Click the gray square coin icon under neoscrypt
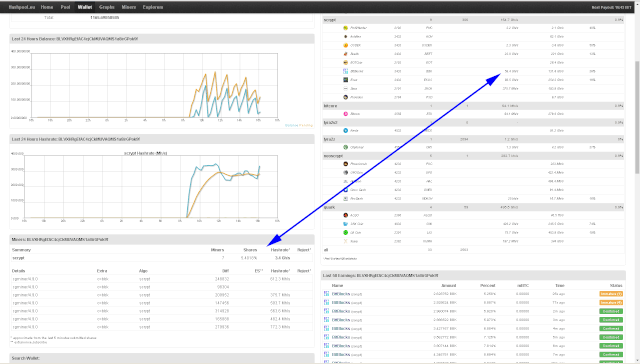Image resolution: width=640 pixels, height=364 pixels. pyautogui.click(x=345, y=198)
